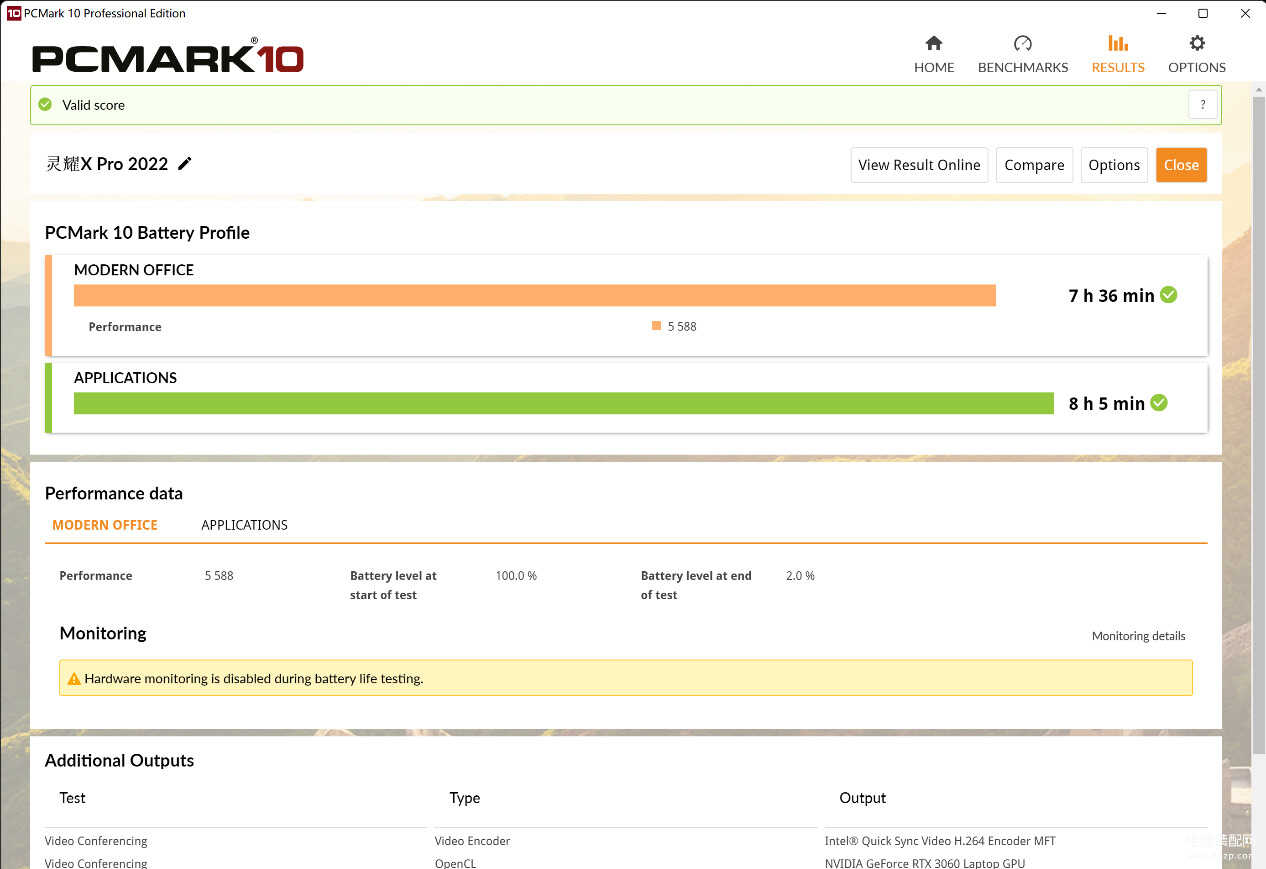Click the Applications green battery bar

point(564,403)
